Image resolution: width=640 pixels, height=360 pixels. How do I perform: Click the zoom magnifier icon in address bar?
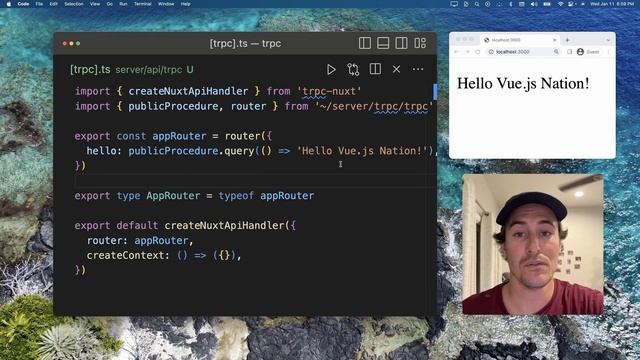coord(556,52)
